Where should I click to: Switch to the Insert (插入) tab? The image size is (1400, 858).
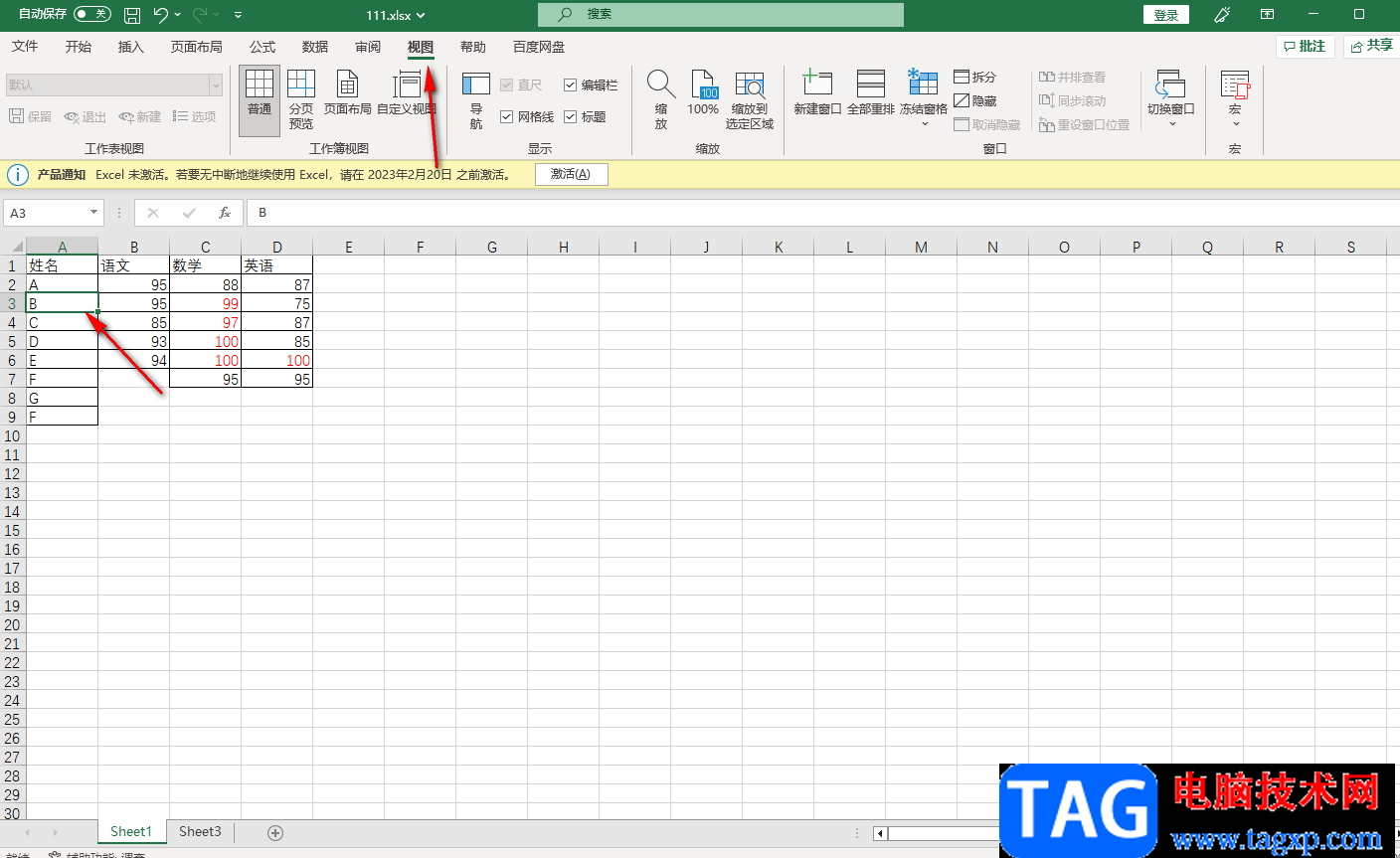coord(131,47)
